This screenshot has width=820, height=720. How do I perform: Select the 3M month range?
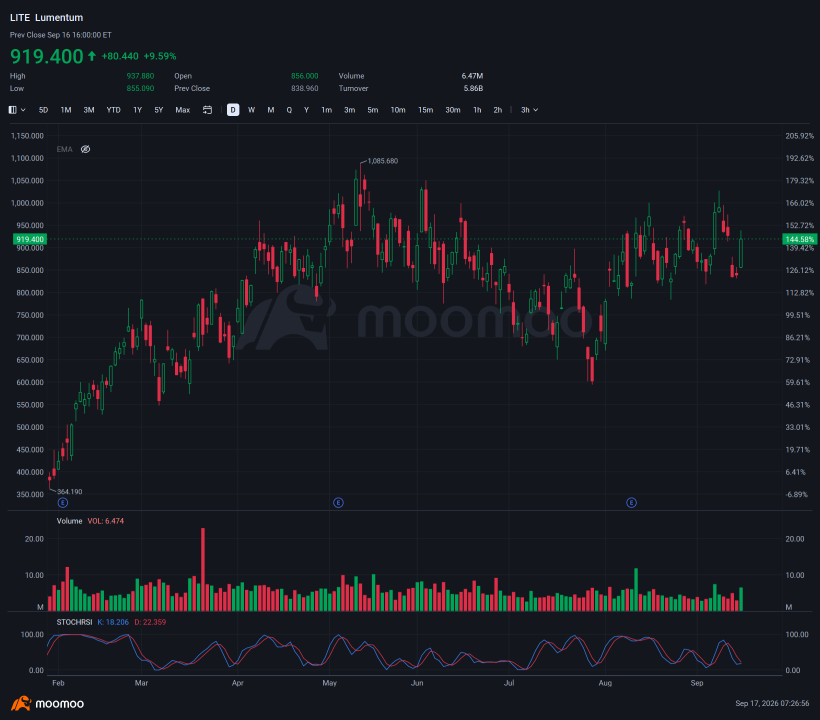pyautogui.click(x=89, y=110)
